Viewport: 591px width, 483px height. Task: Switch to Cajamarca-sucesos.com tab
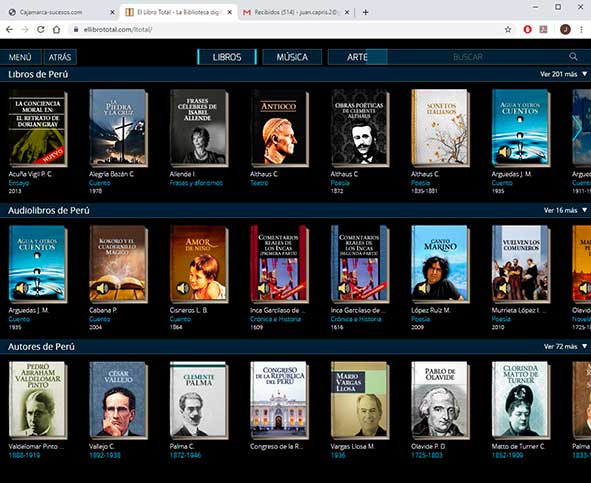60,12
